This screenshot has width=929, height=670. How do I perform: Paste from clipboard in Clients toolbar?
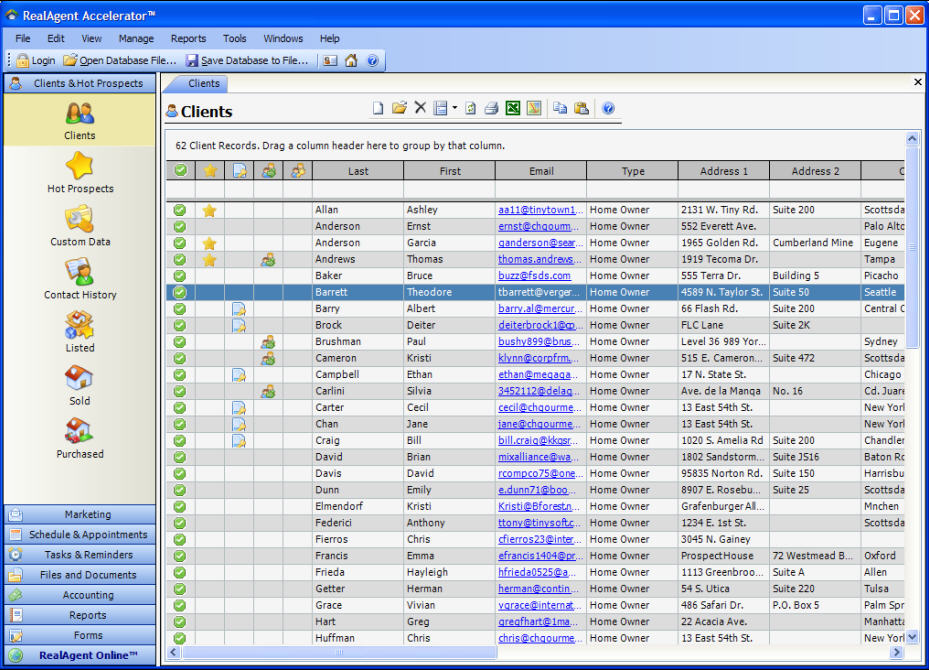point(581,108)
